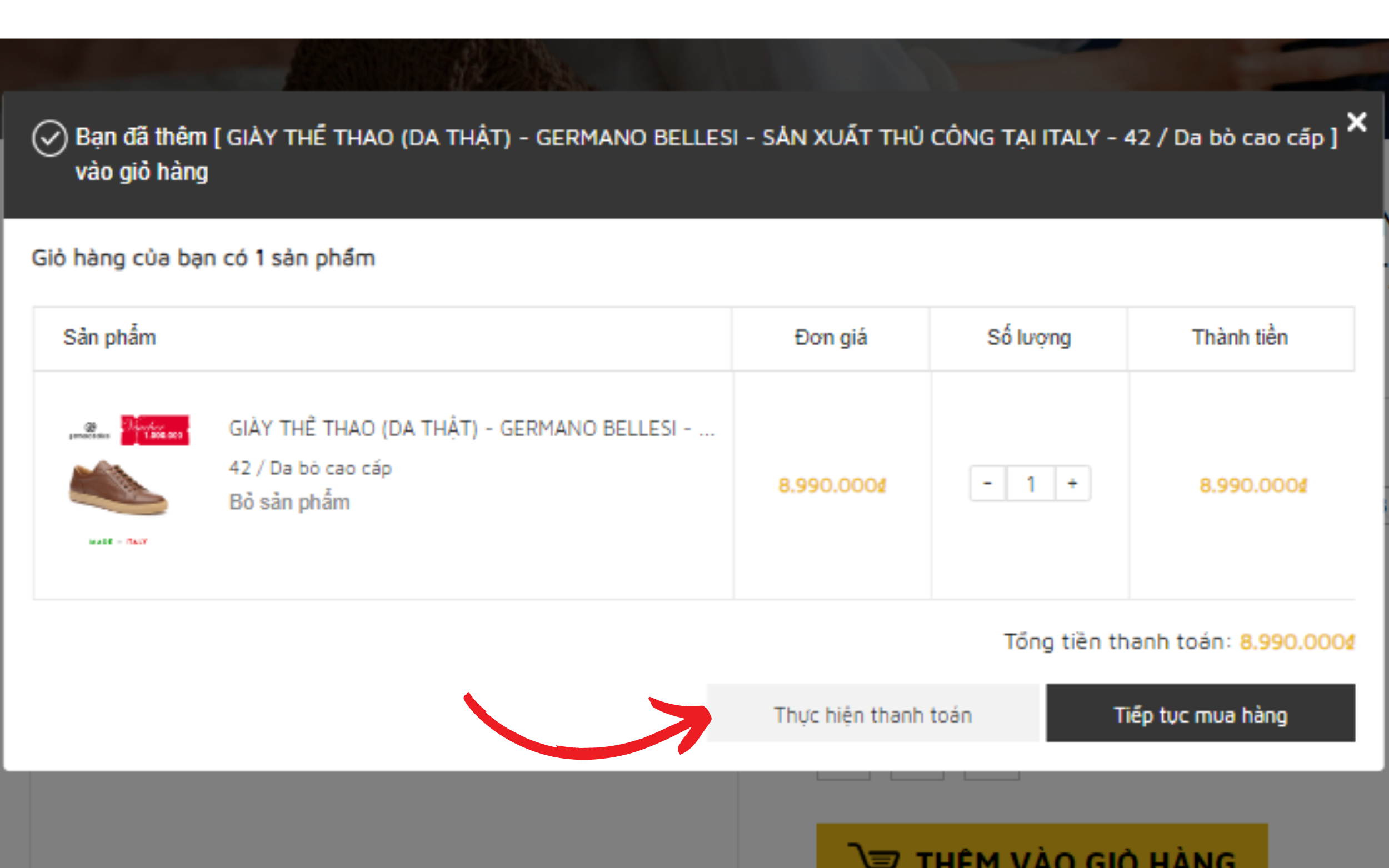Click the success checkmark circle icon
The height and width of the screenshot is (868, 1389).
tap(49, 138)
